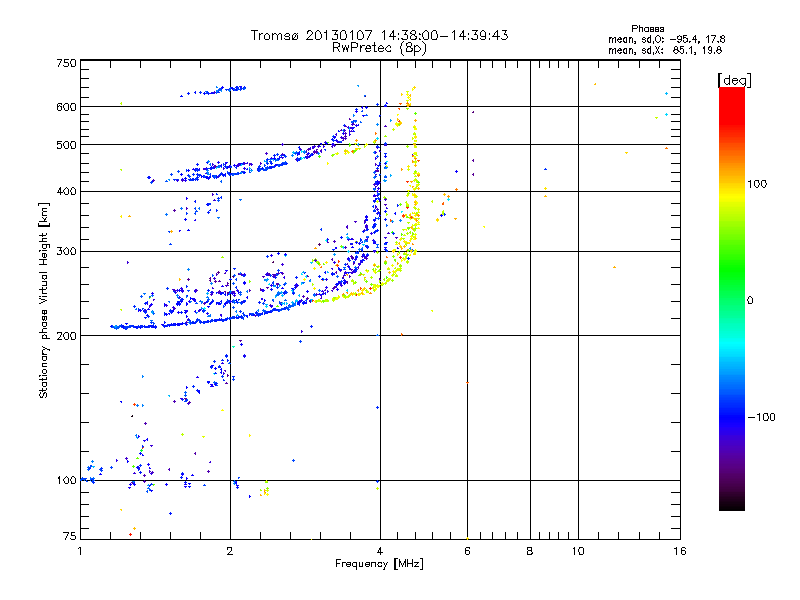800x600 pixels.
Task: Click the '200' y-axis tick label
Action: click(x=66, y=336)
